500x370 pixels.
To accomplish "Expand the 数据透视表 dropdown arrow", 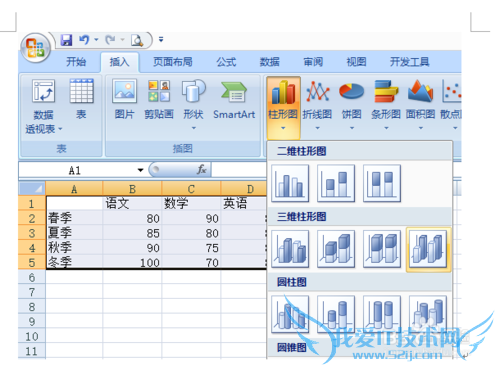I will pyautogui.click(x=60, y=129).
